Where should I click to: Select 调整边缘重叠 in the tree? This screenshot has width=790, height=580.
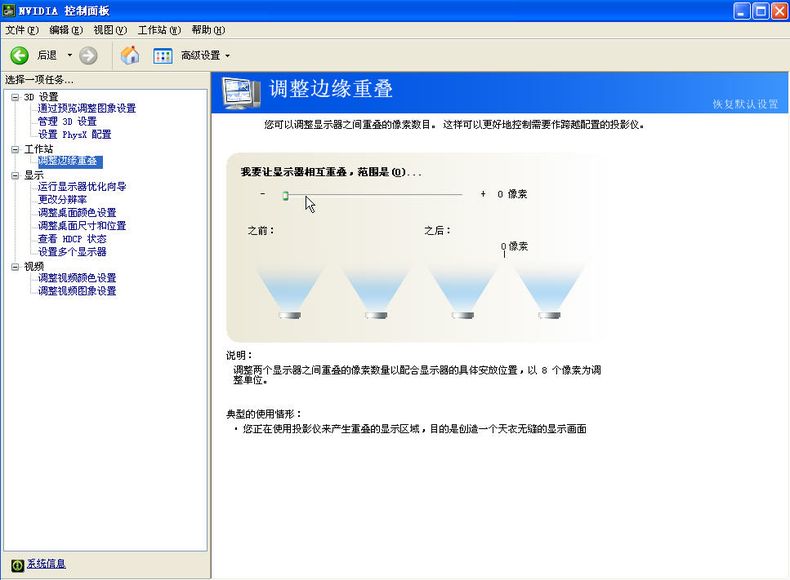[70, 161]
